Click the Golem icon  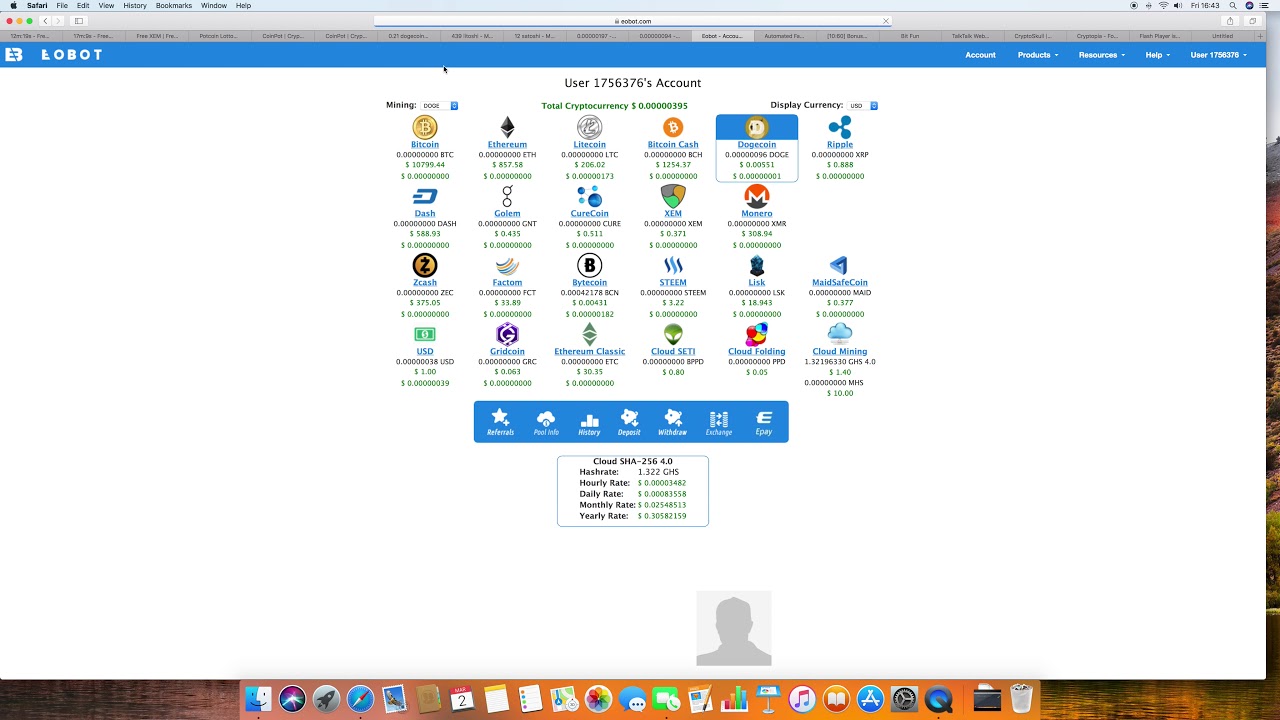(x=507, y=196)
